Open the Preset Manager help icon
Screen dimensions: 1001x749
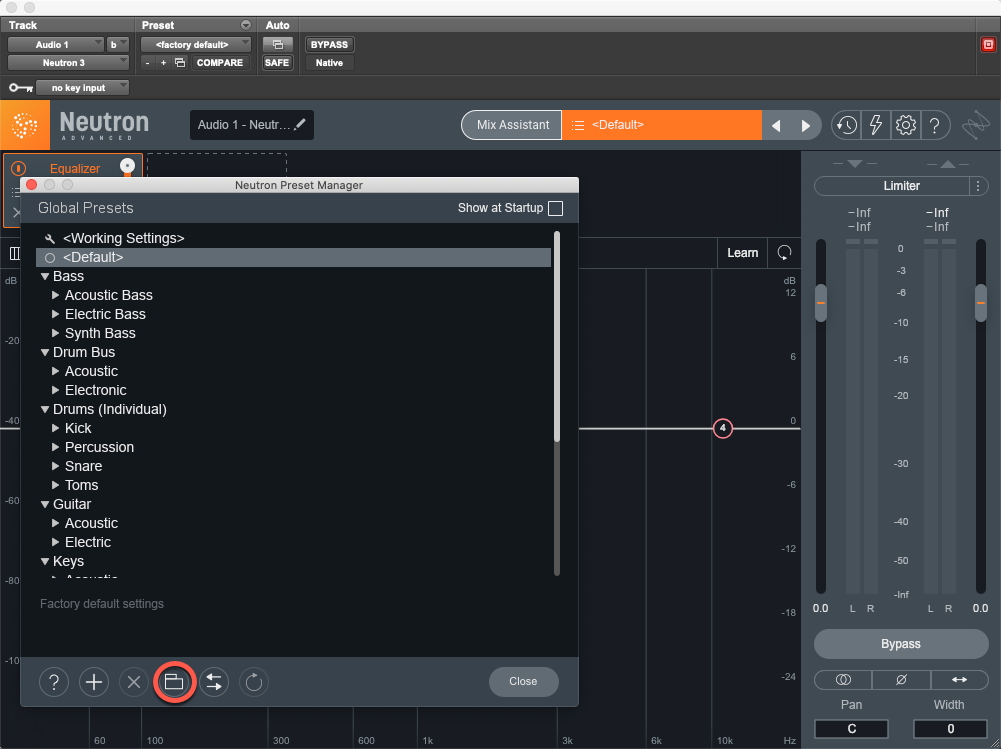[x=54, y=682]
